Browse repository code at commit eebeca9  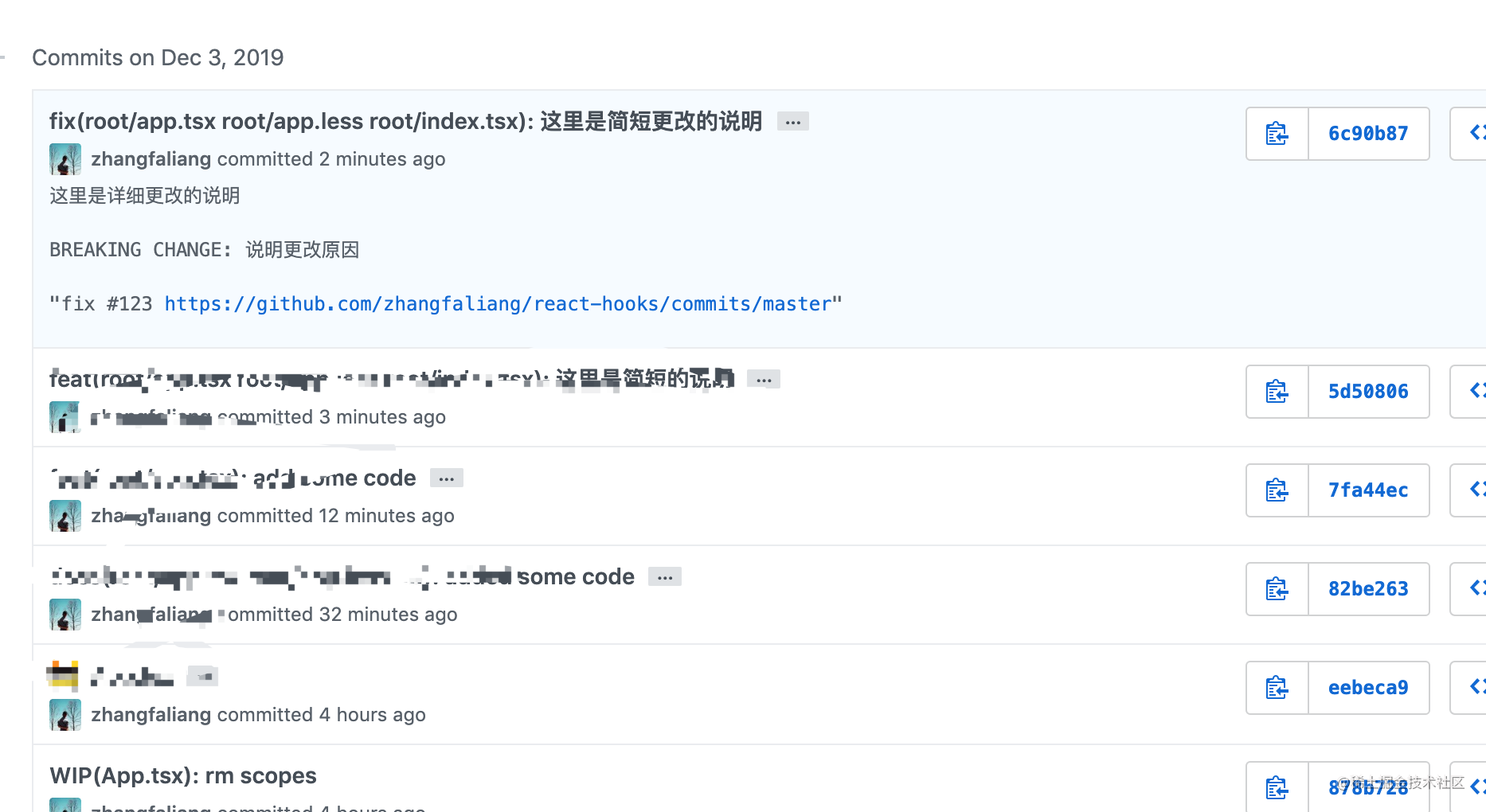1479,688
